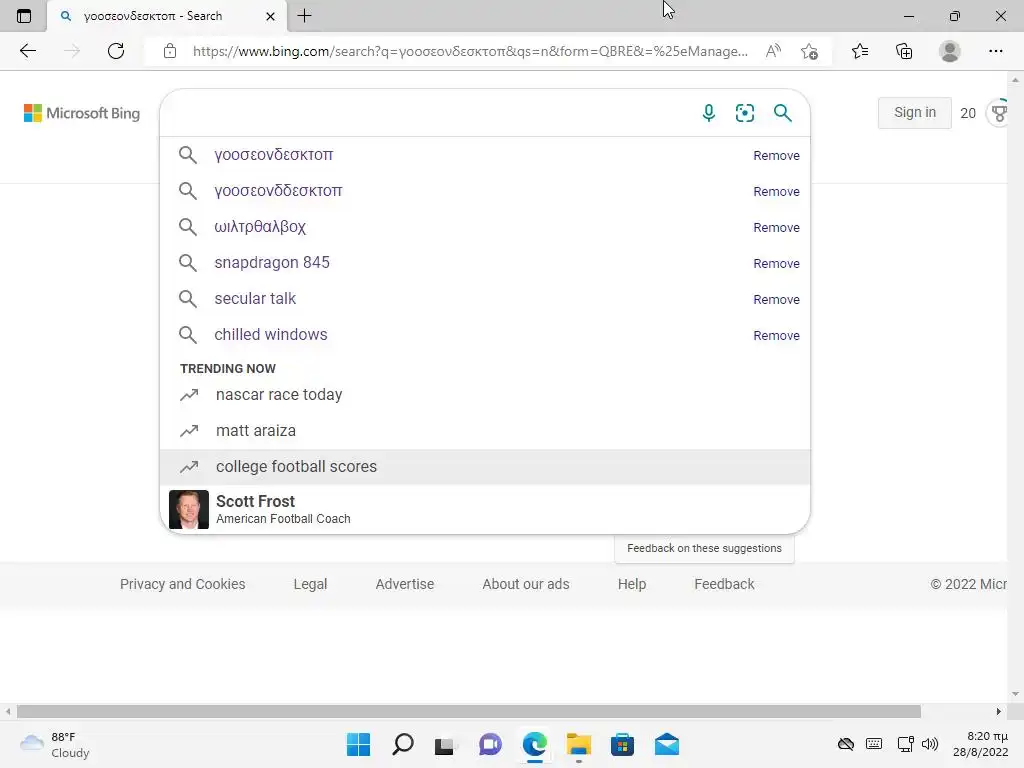
Task: Click vertical scrollbar down arrow
Action: (x=1015, y=694)
